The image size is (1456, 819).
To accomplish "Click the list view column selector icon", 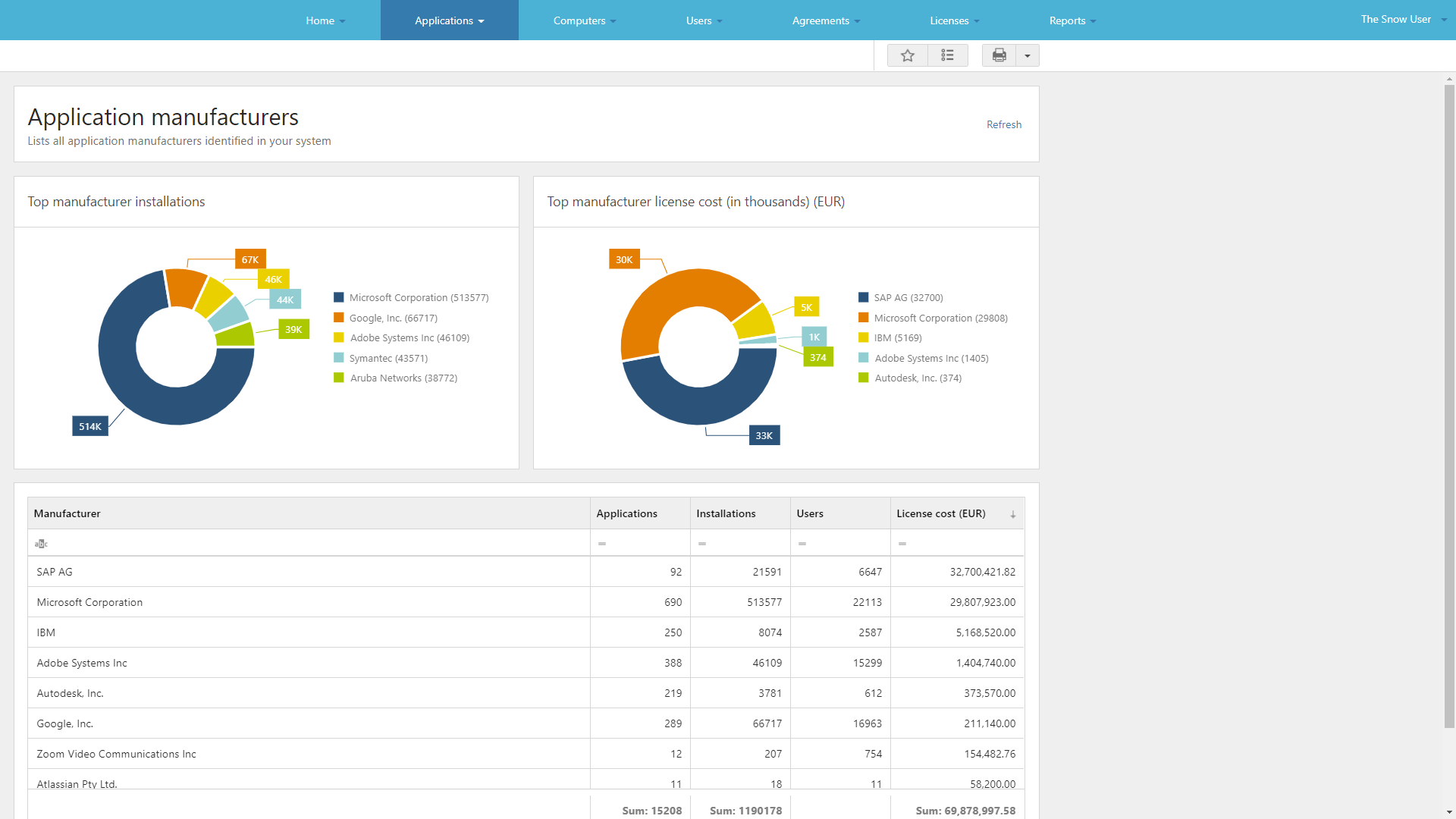I will pyautogui.click(x=947, y=55).
